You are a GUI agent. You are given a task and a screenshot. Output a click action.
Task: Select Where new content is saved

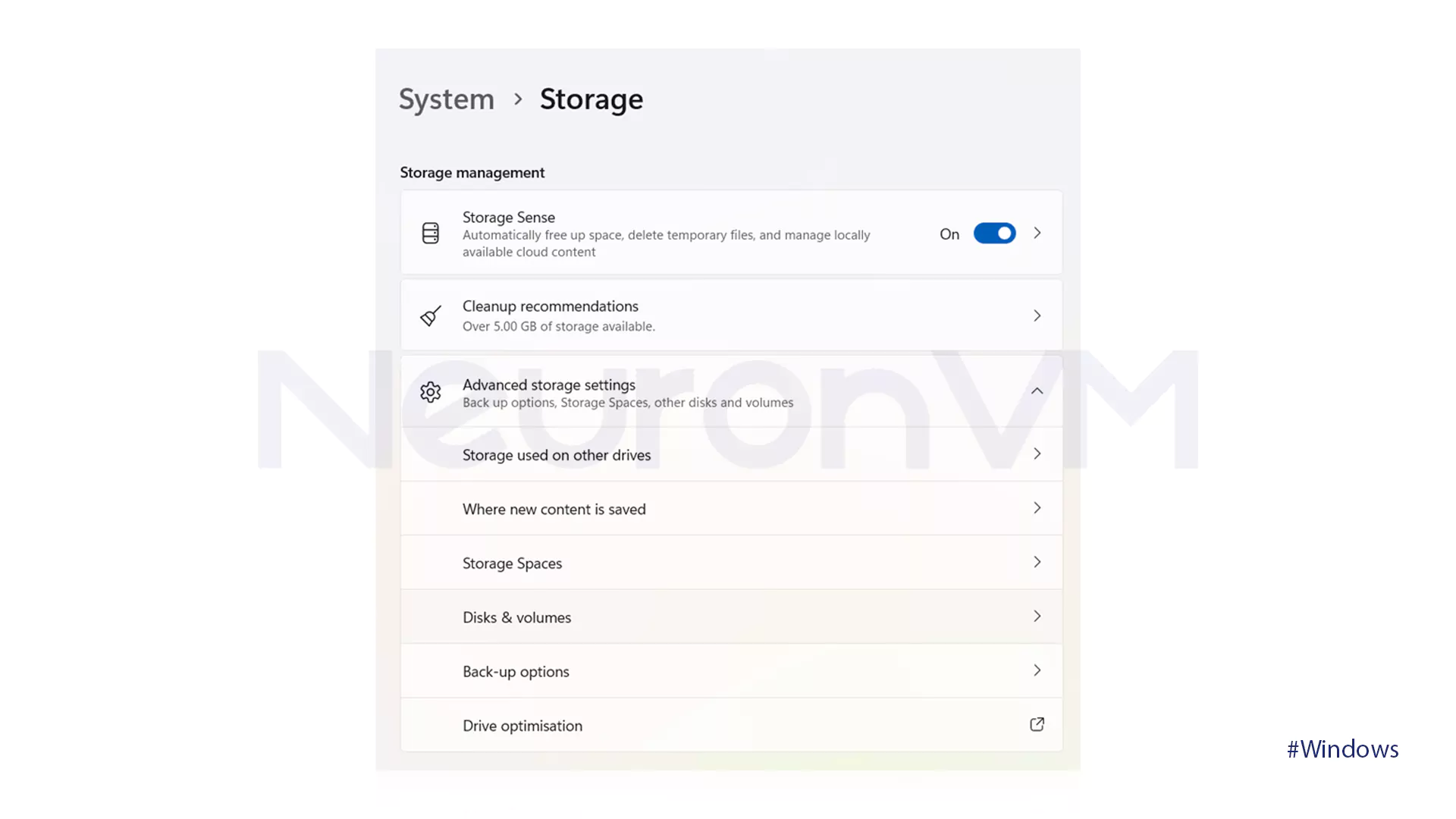[x=732, y=509]
